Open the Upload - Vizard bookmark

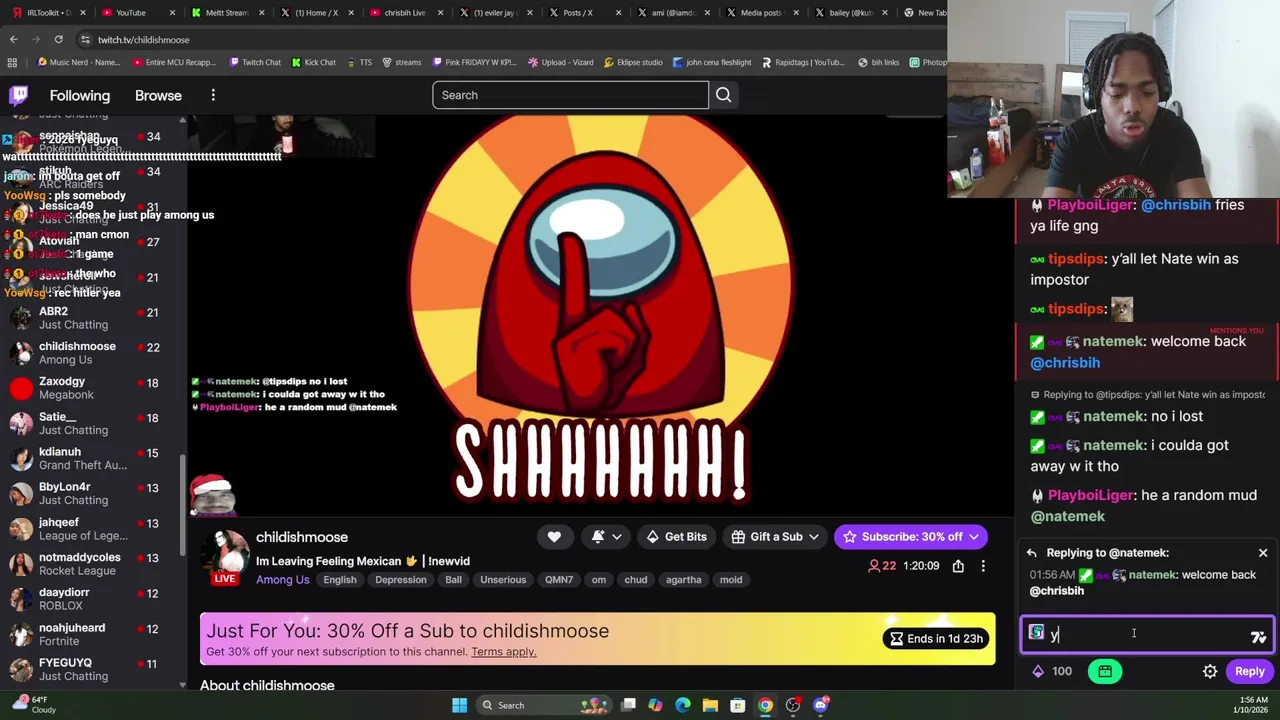tap(561, 62)
